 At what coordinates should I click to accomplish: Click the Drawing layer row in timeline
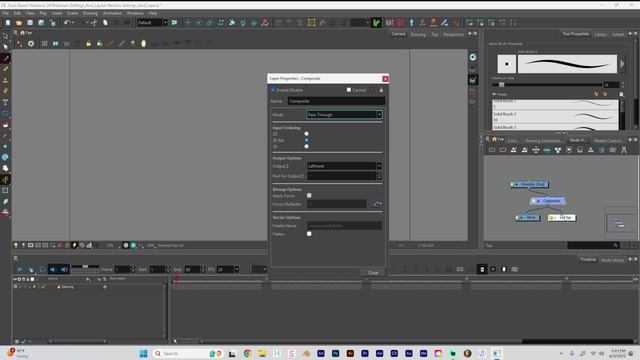pos(88,287)
